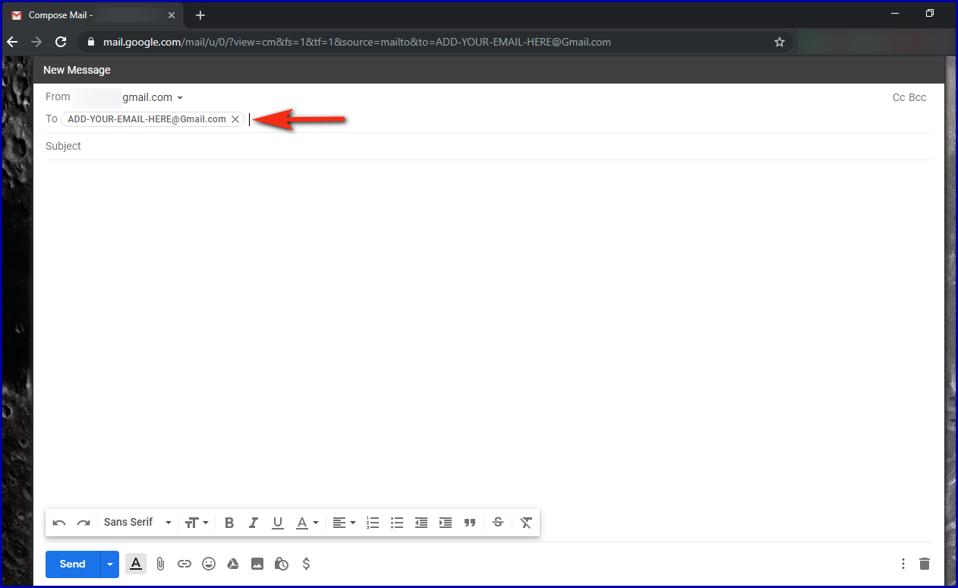
Task: Open the Sans Serif font dropdown
Action: 135,522
